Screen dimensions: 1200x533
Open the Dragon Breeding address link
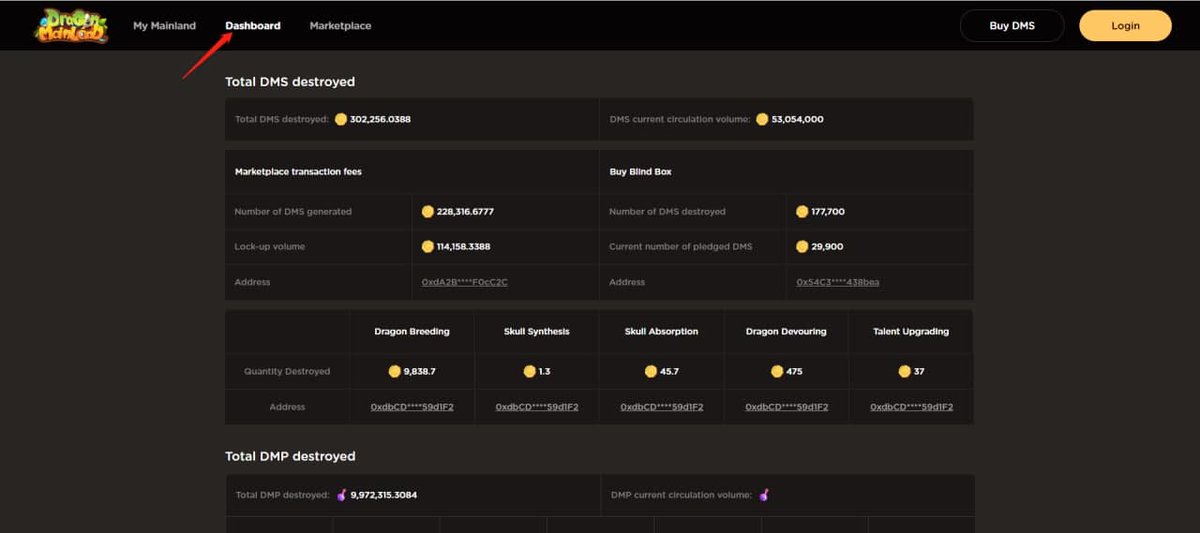tap(412, 407)
